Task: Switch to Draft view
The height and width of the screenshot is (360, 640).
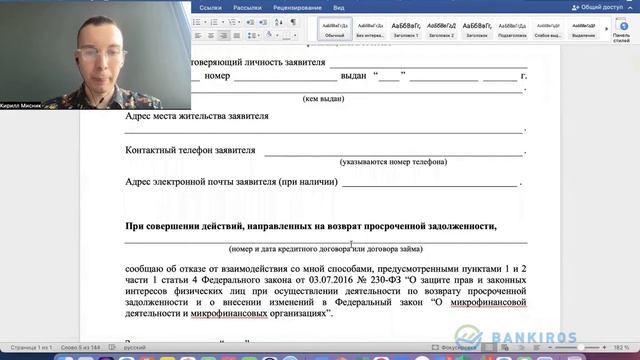Action: click(x=536, y=347)
